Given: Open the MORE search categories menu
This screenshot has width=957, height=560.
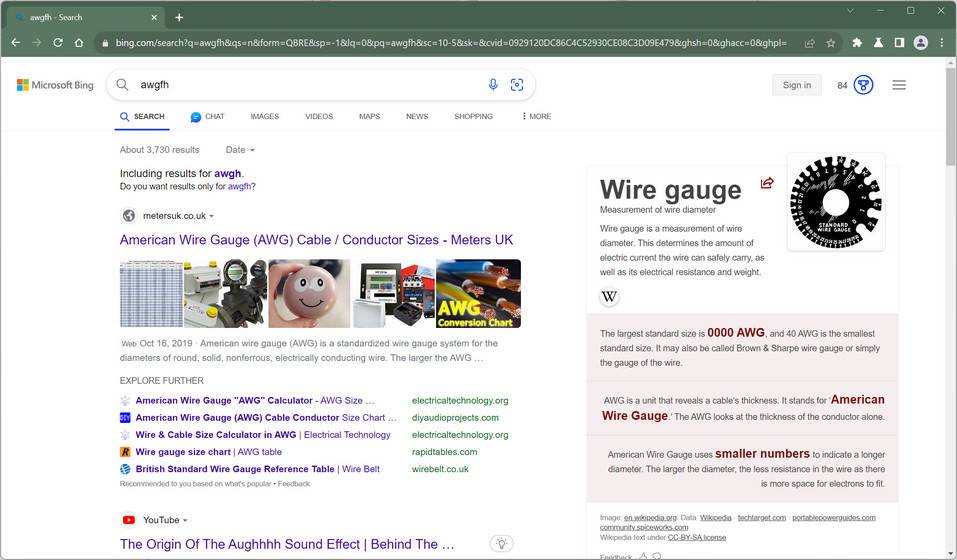Looking at the screenshot, I should tap(536, 116).
